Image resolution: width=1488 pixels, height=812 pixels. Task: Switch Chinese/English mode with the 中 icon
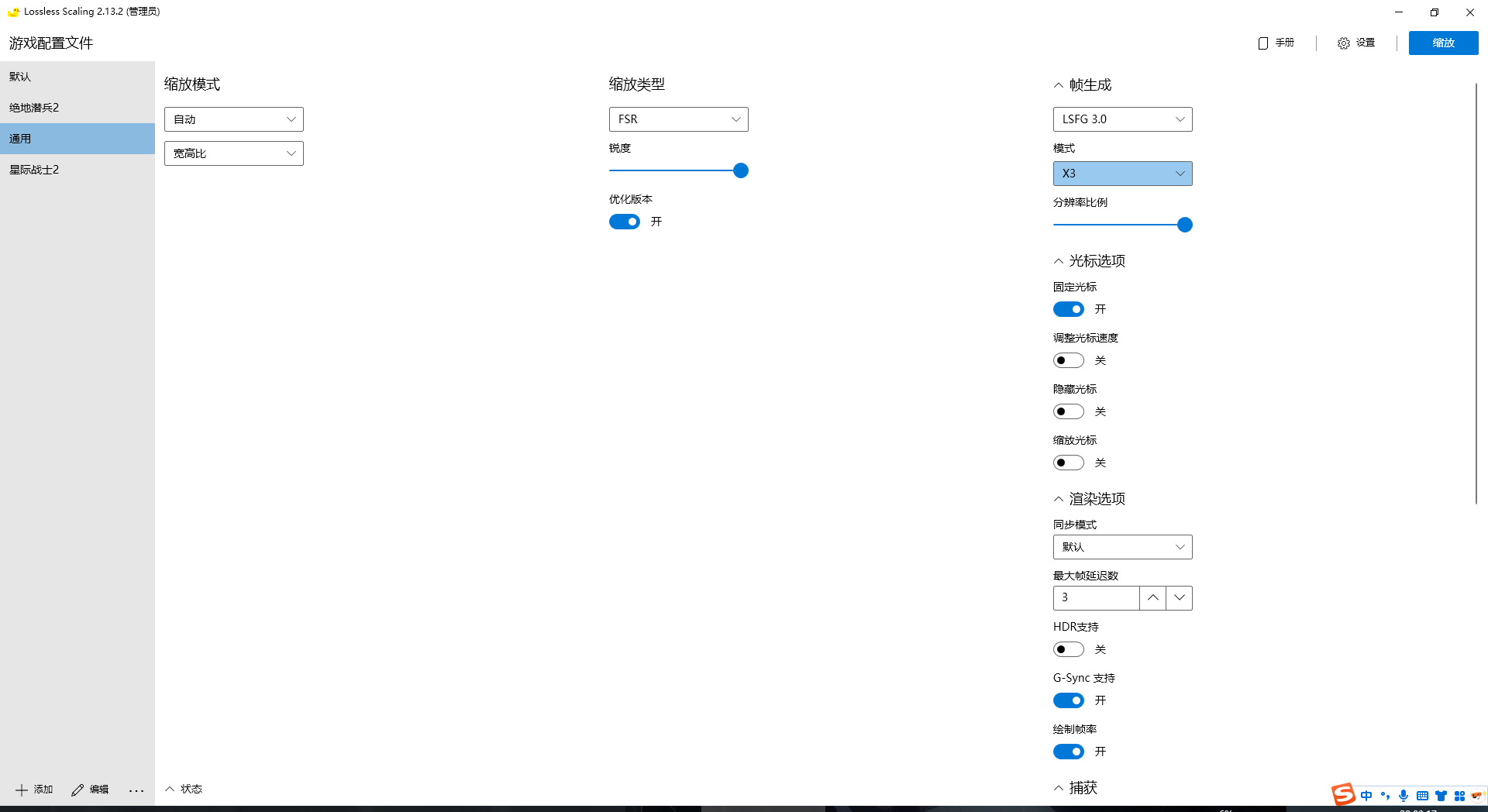tap(1366, 796)
